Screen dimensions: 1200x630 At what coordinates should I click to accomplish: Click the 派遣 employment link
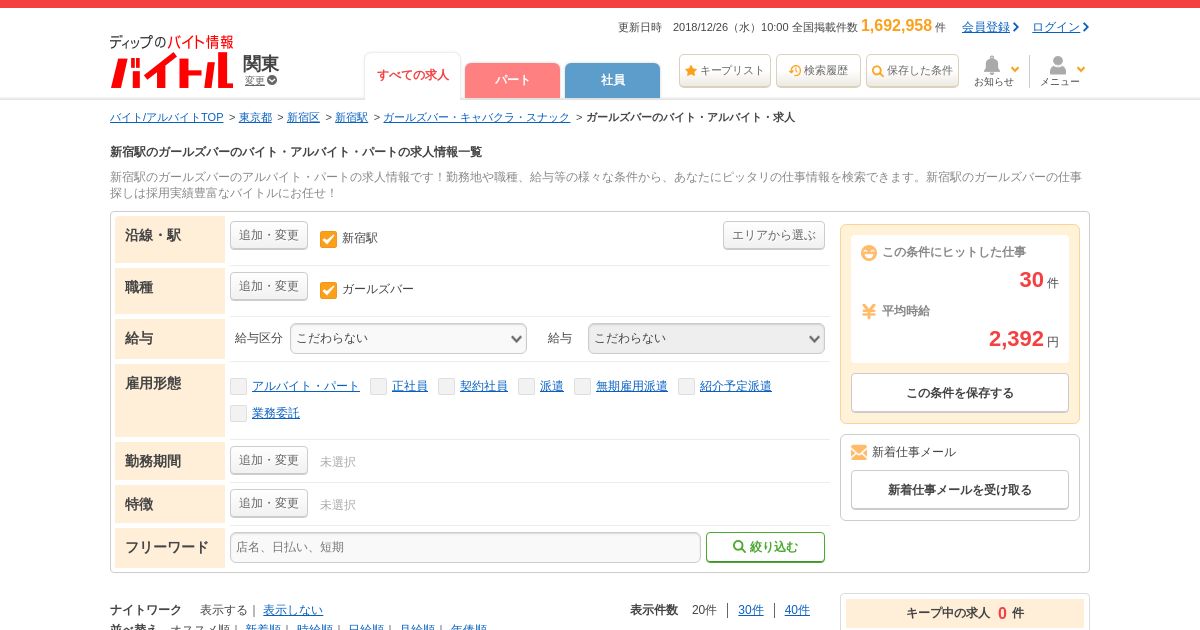point(552,386)
